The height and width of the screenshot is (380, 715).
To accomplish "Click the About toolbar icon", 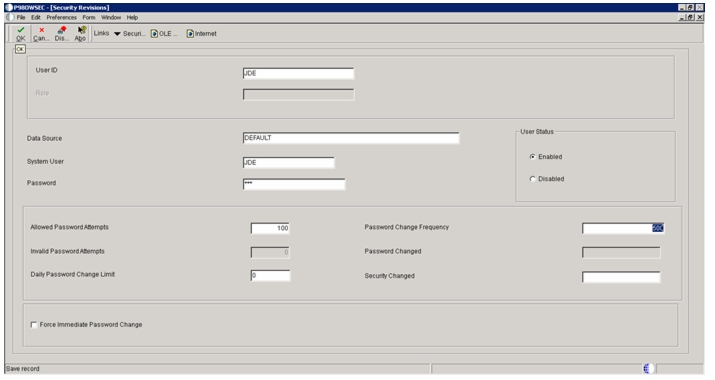I will (82, 30).
